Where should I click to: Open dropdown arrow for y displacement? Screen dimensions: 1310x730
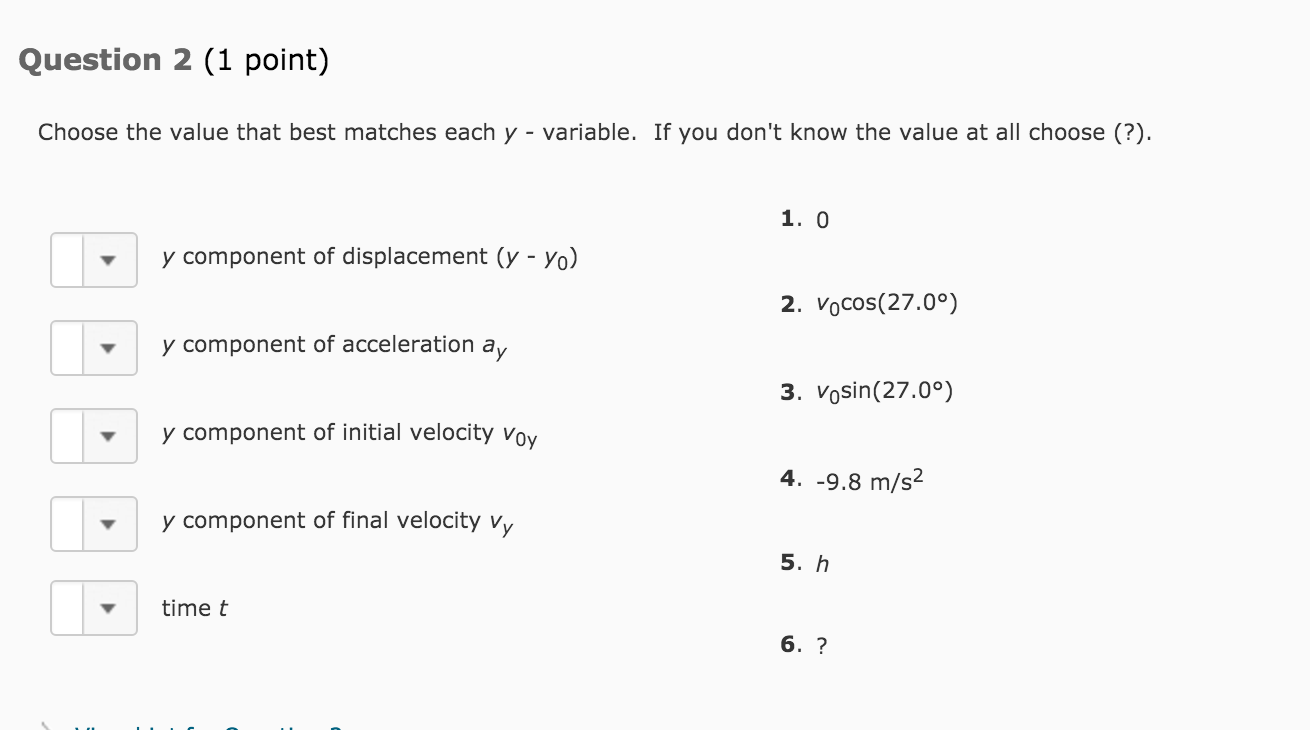coord(110,260)
